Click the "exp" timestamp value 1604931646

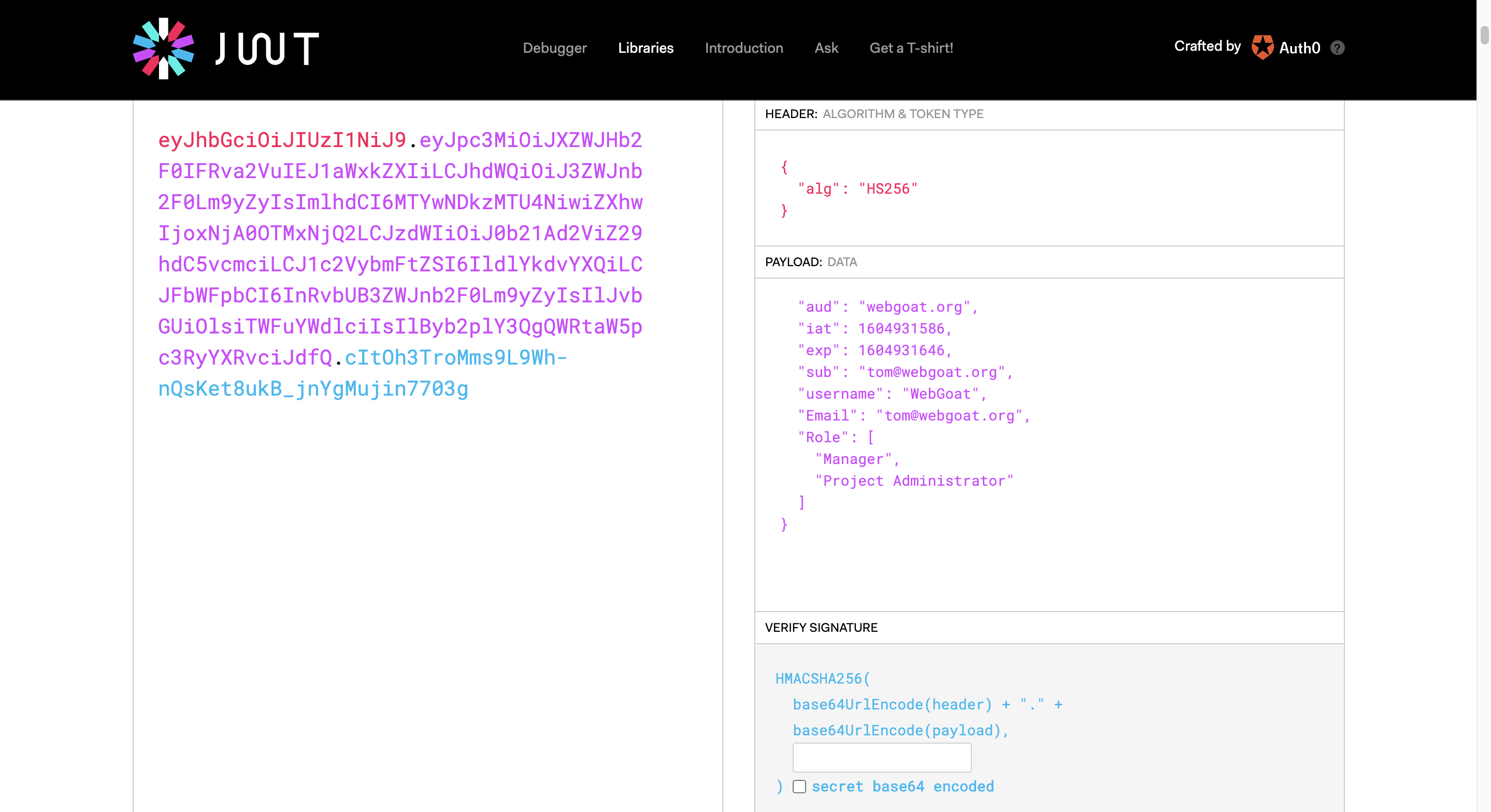coord(901,351)
